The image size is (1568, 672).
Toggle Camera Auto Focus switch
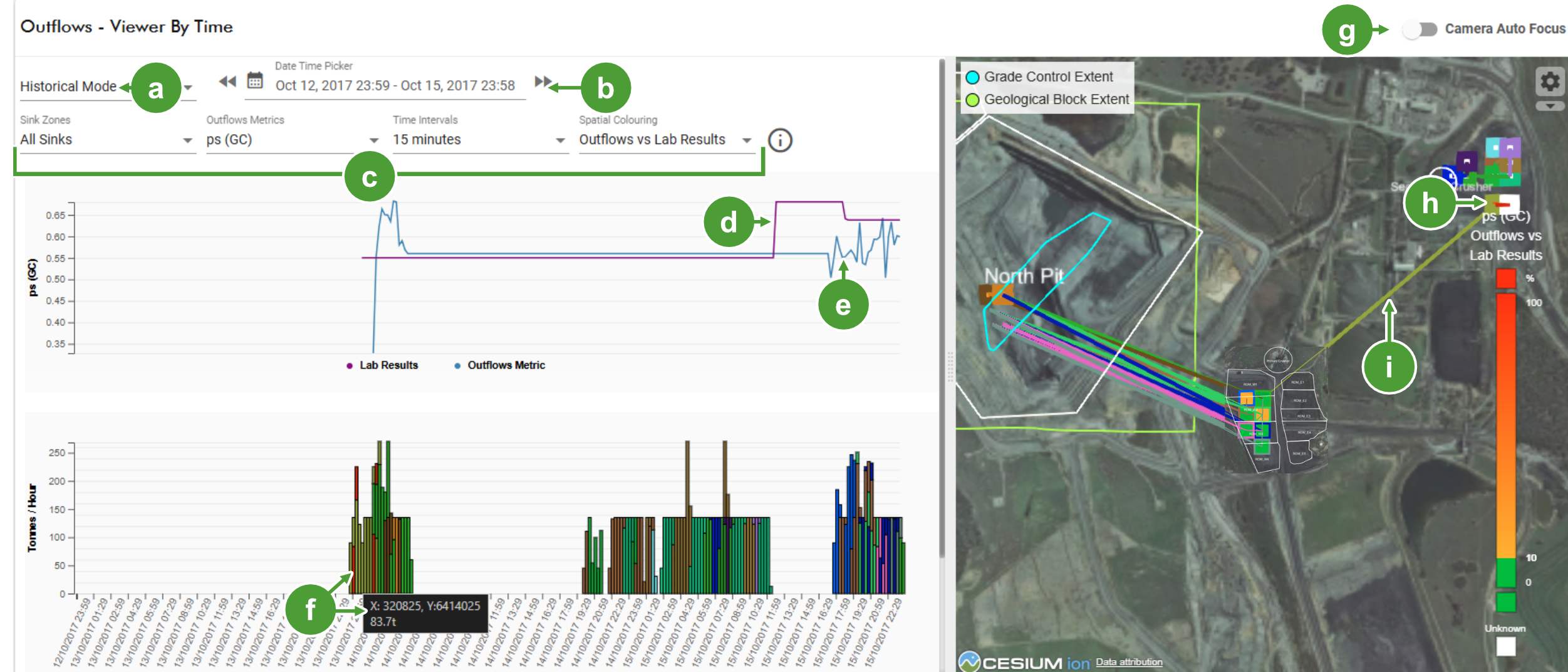[x=1420, y=29]
